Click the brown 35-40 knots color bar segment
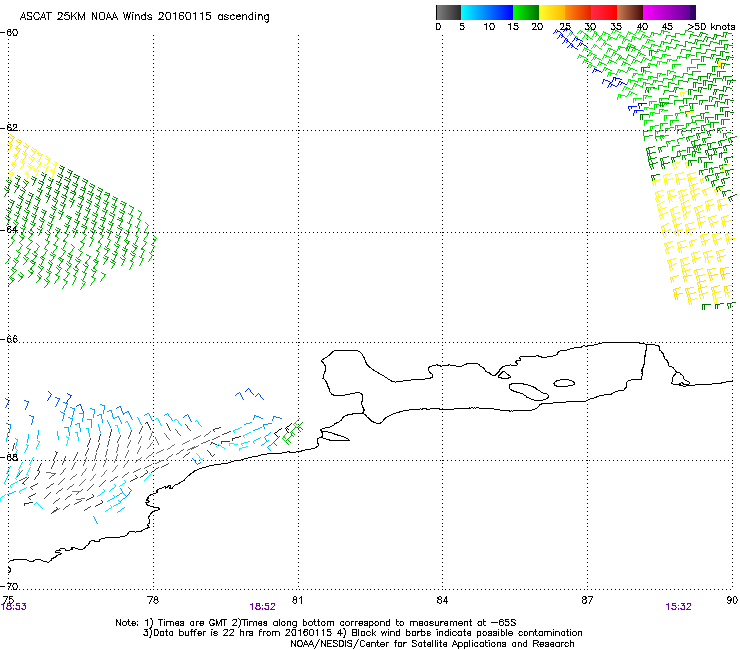Viewport: 740px width, 650px height. pyautogui.click(x=630, y=12)
